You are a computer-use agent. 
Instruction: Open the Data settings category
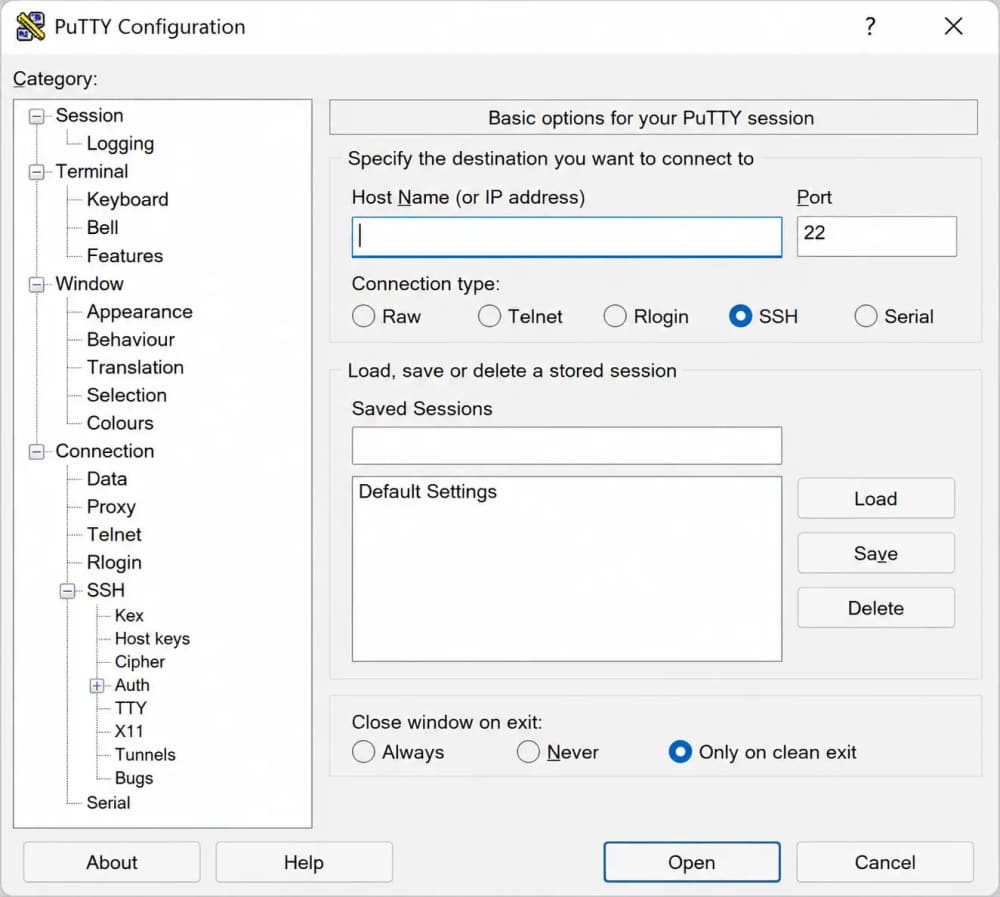click(x=107, y=479)
